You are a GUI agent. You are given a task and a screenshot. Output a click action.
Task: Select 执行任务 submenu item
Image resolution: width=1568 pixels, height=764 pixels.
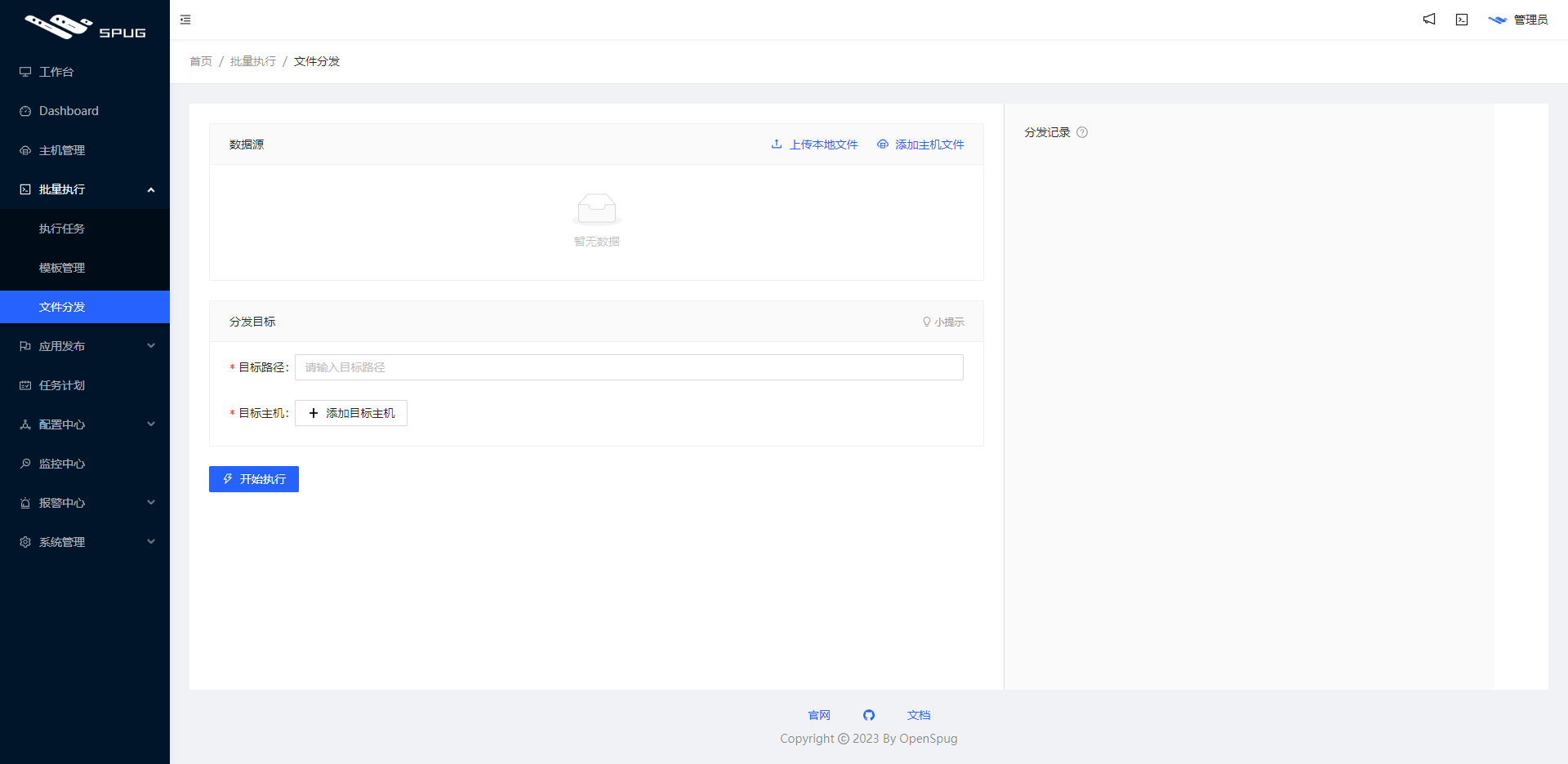[x=85, y=229]
